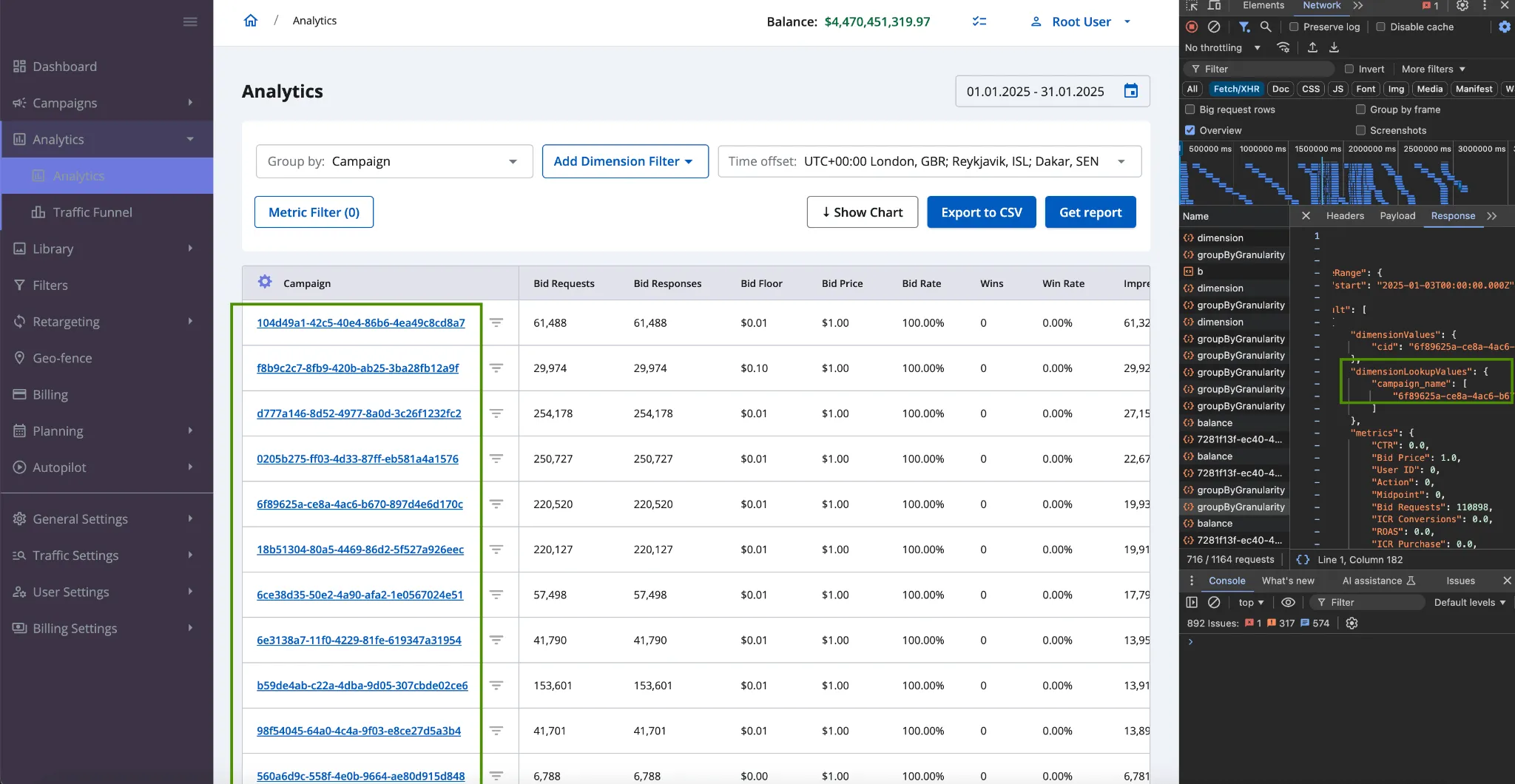The height and width of the screenshot is (784, 1515).
Task: Click the Get report button
Action: click(x=1090, y=212)
